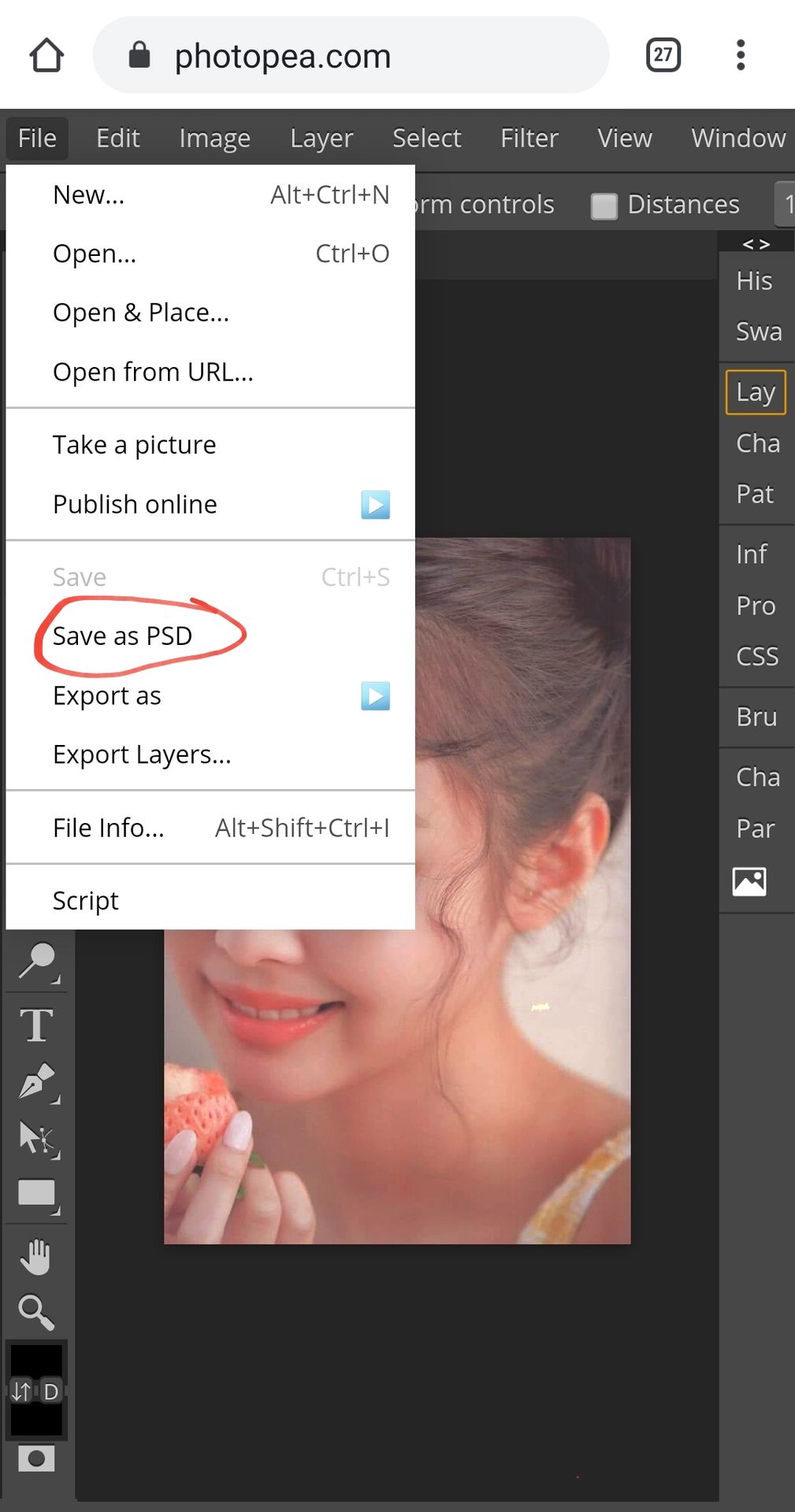
Task: Choose Open... from the File menu
Action: [x=210, y=254]
